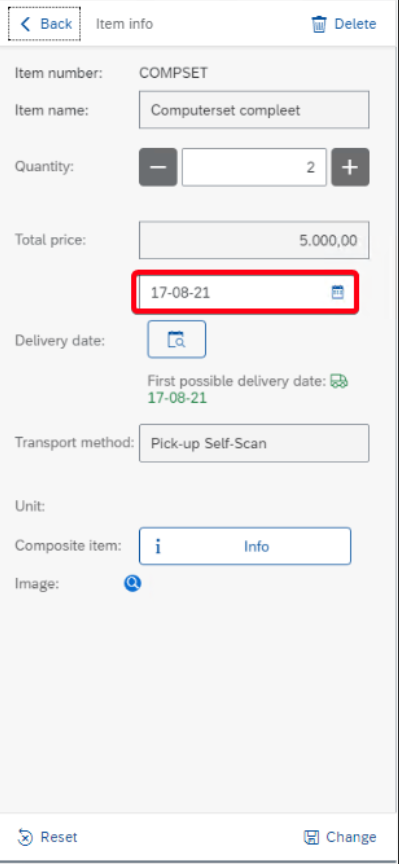Open composite item Info button
This screenshot has height=864, width=399.
point(245,546)
